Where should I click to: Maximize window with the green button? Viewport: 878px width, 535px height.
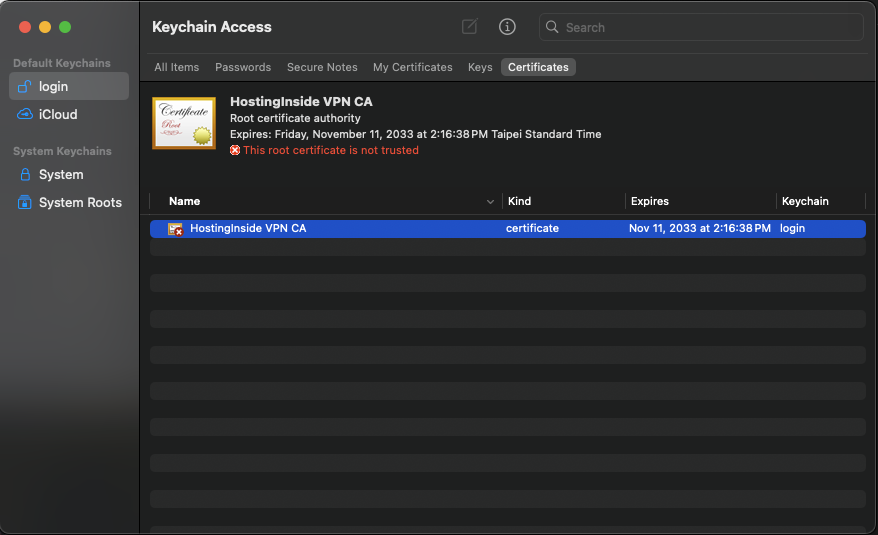tap(65, 27)
